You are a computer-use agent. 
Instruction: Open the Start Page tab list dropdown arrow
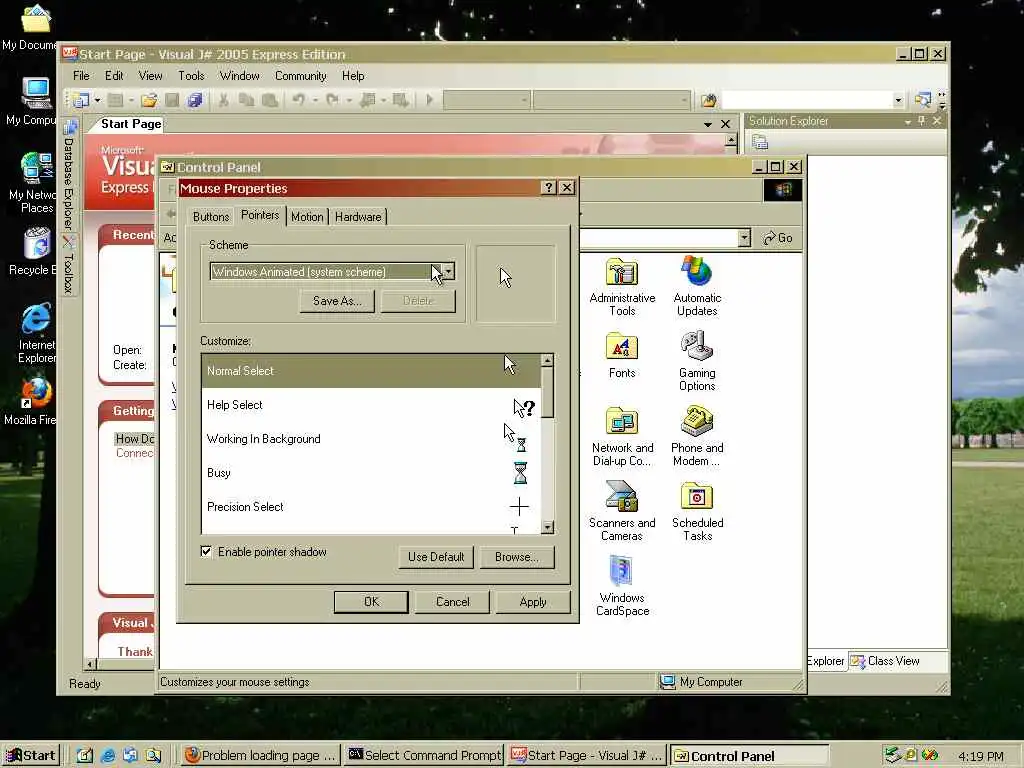click(708, 124)
